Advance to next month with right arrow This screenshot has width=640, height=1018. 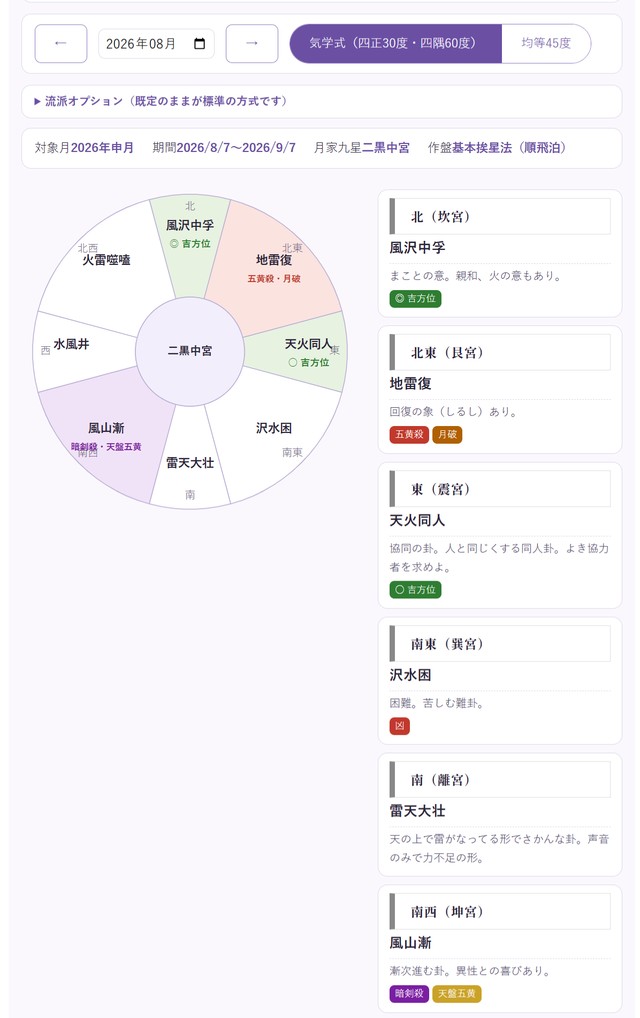tap(252, 43)
